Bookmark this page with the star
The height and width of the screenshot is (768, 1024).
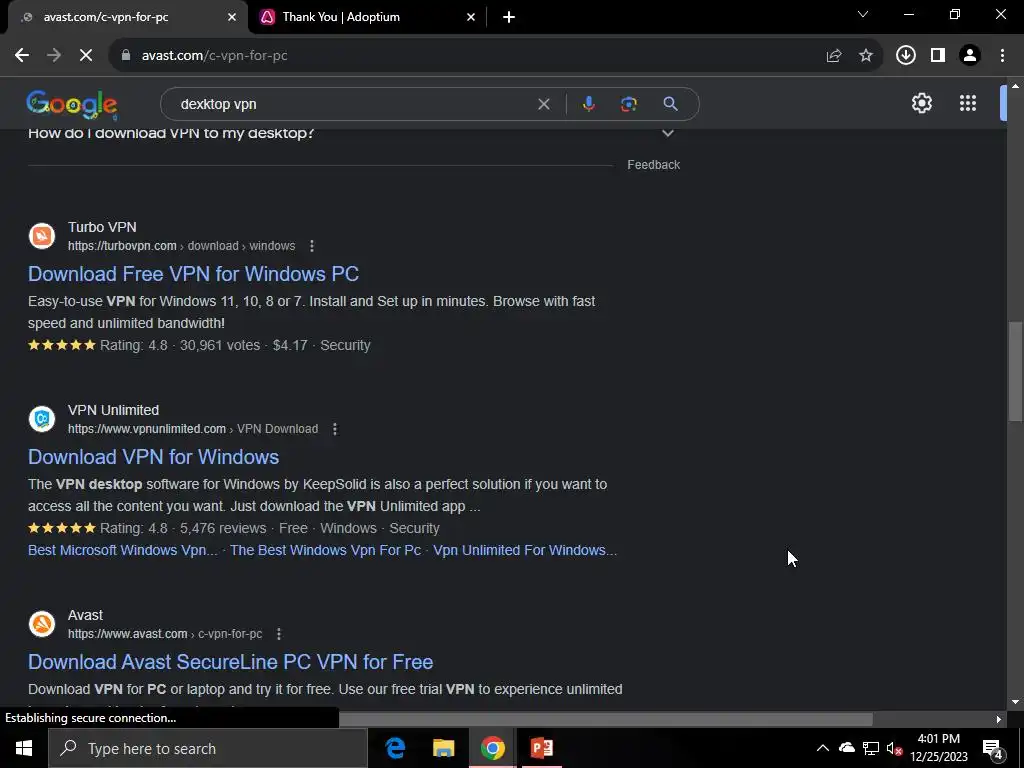point(865,56)
